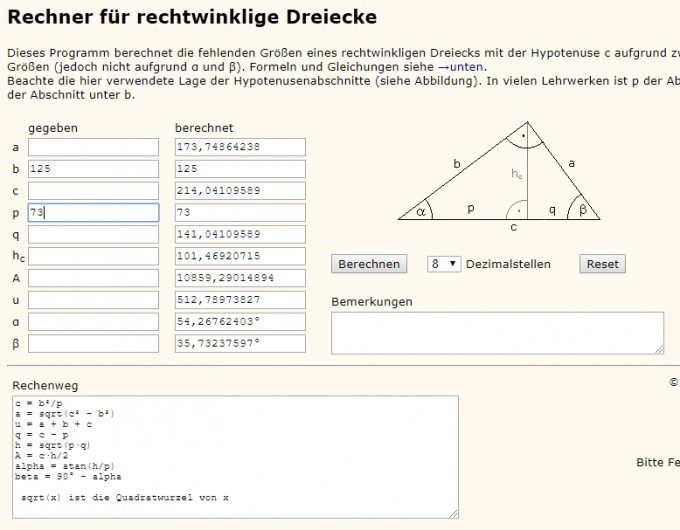Select computed area value 10859,29014894
Image resolution: width=680 pixels, height=530 pixels.
[x=240, y=278]
